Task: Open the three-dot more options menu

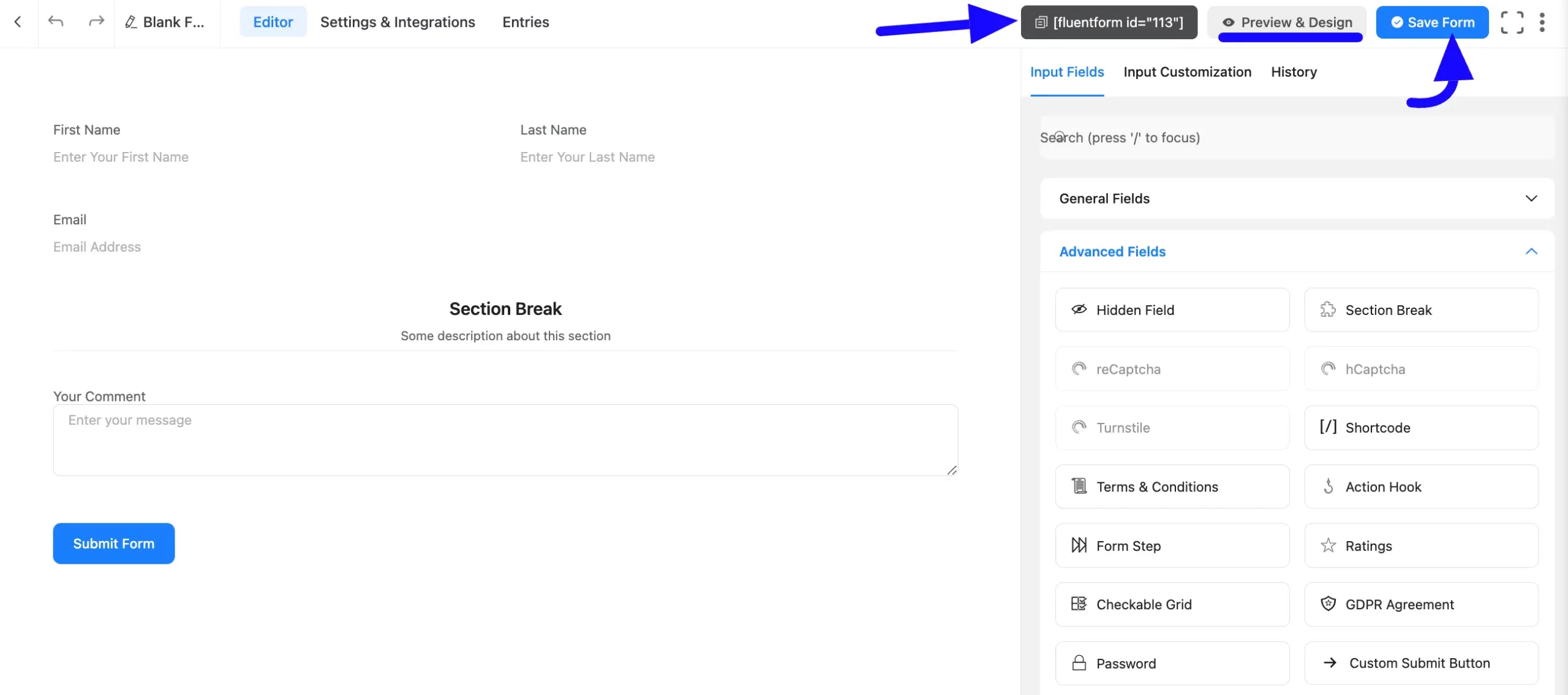Action: tap(1542, 22)
